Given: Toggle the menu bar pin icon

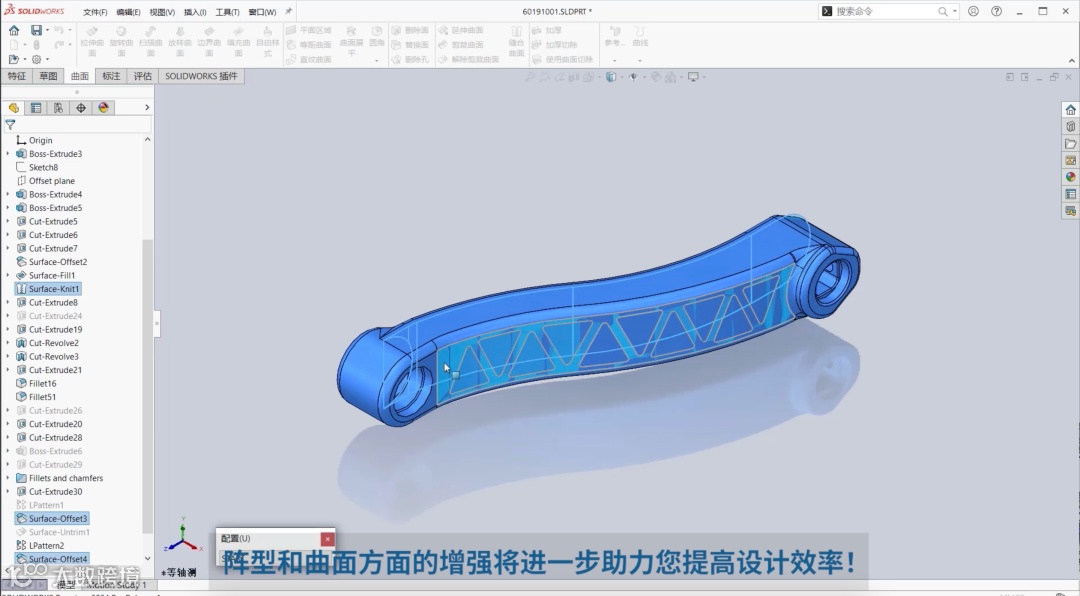Looking at the screenshot, I should [x=289, y=11].
